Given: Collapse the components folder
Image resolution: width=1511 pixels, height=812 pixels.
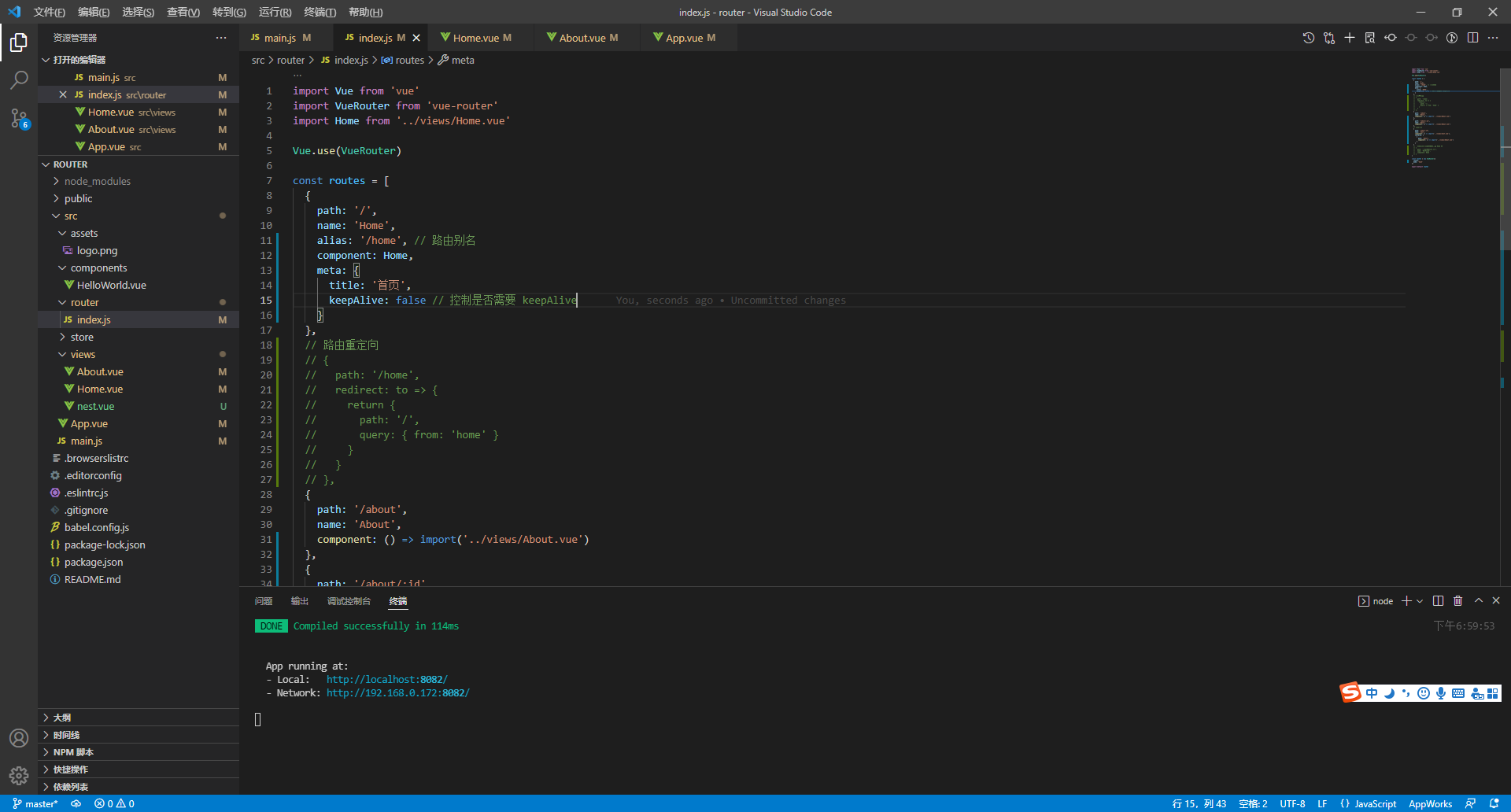Looking at the screenshot, I should point(139,268).
